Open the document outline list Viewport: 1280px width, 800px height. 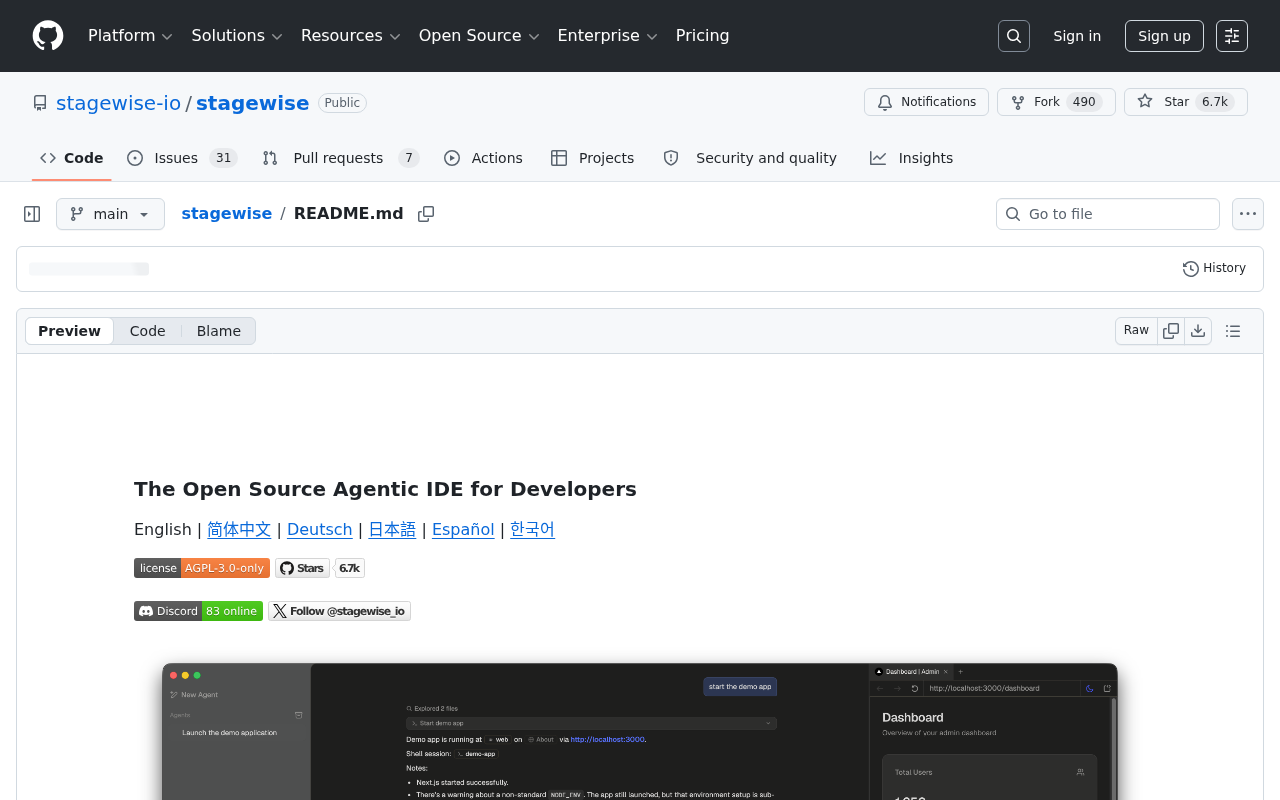tap(1233, 331)
